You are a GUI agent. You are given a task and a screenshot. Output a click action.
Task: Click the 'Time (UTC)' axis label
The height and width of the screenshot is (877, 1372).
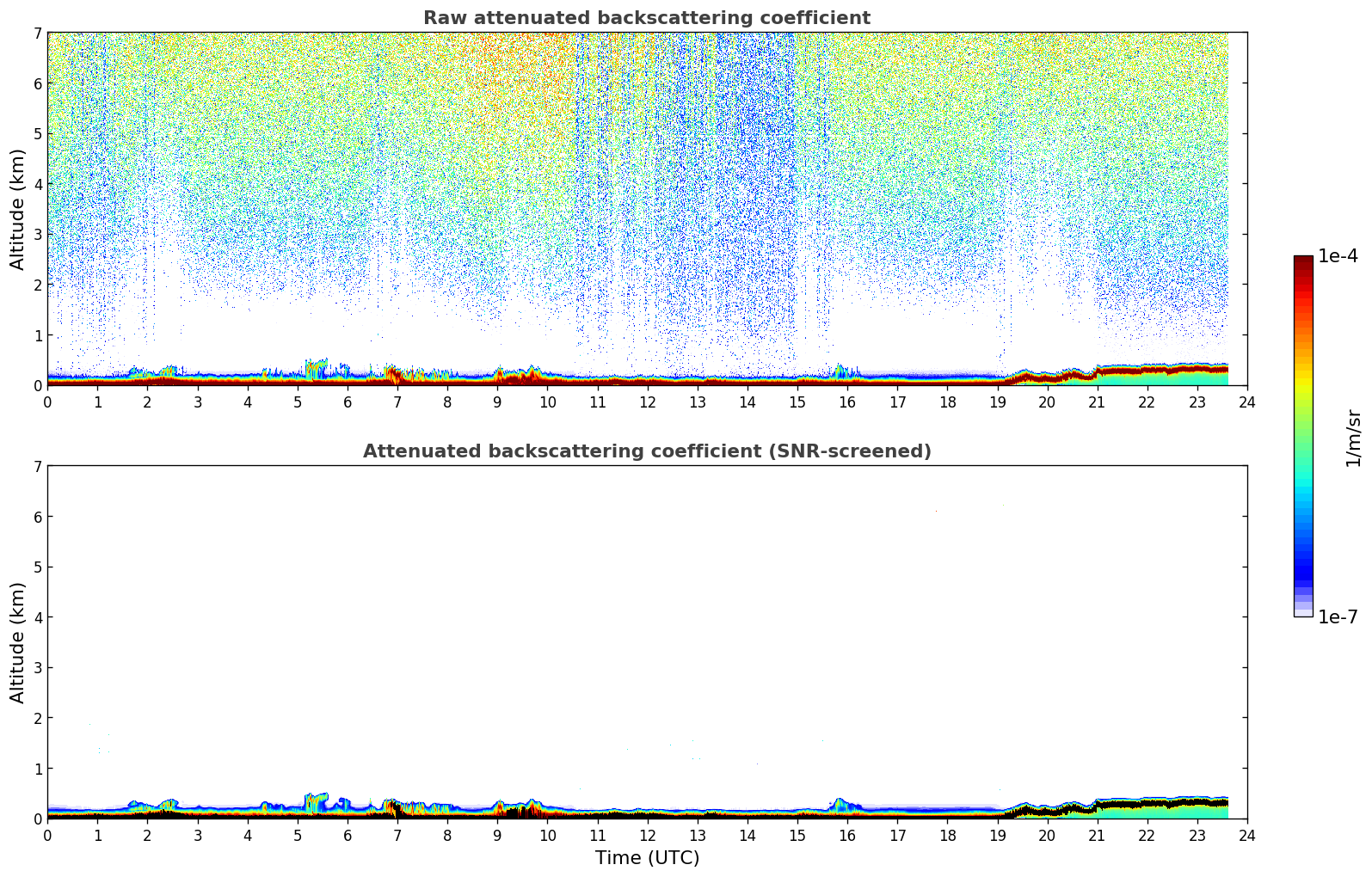pyautogui.click(x=647, y=858)
